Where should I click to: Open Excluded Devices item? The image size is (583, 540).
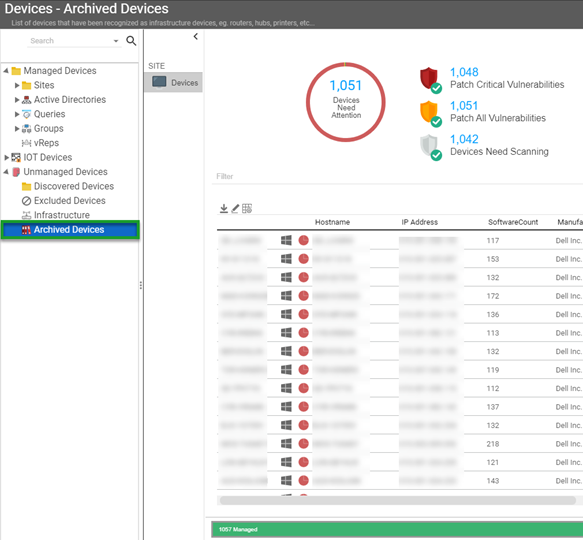click(x=70, y=200)
